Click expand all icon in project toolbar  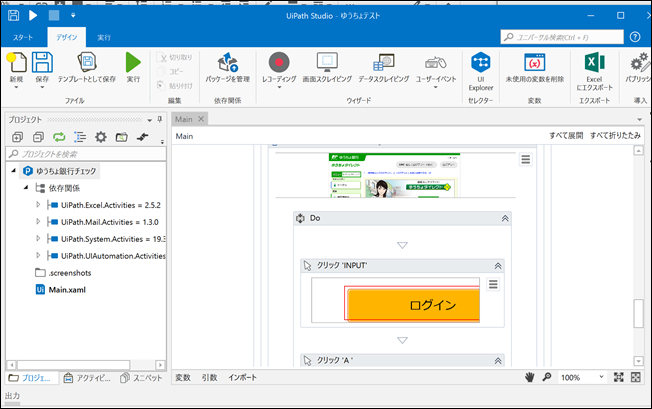pyautogui.click(x=17, y=137)
